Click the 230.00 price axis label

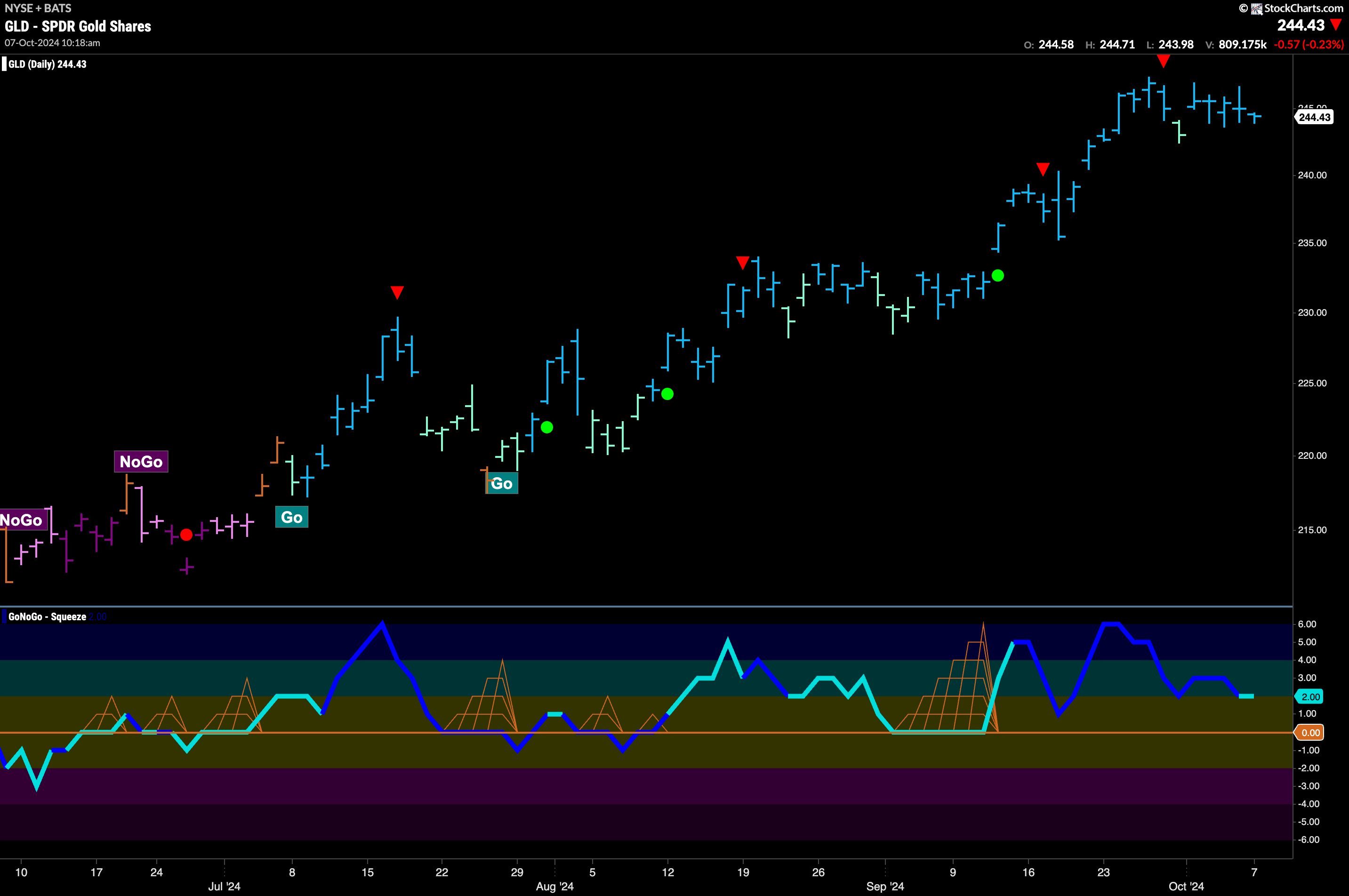1312,312
